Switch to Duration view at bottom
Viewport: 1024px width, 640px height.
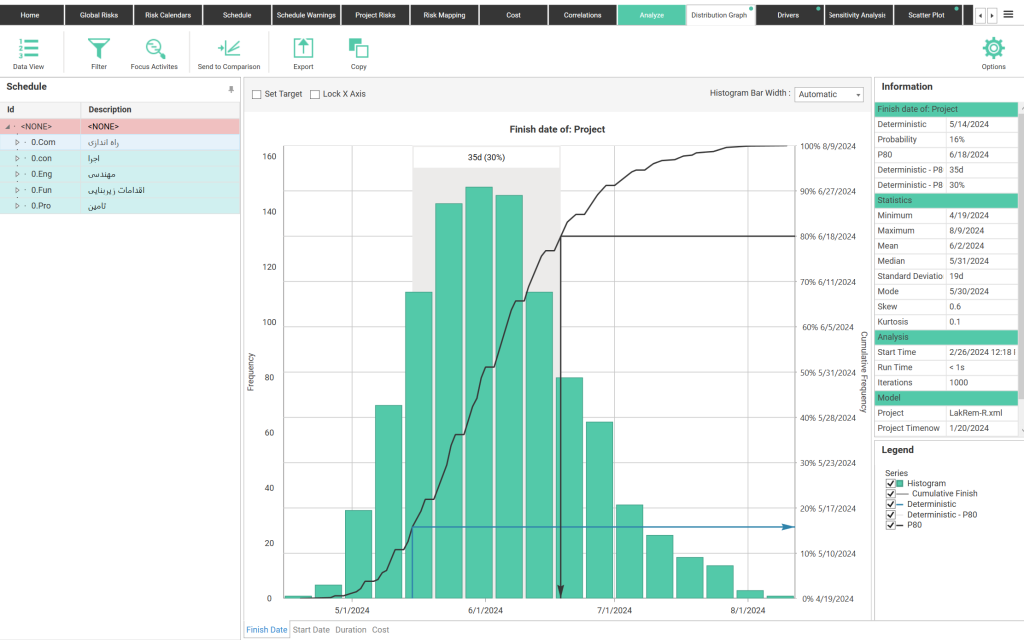(x=350, y=630)
